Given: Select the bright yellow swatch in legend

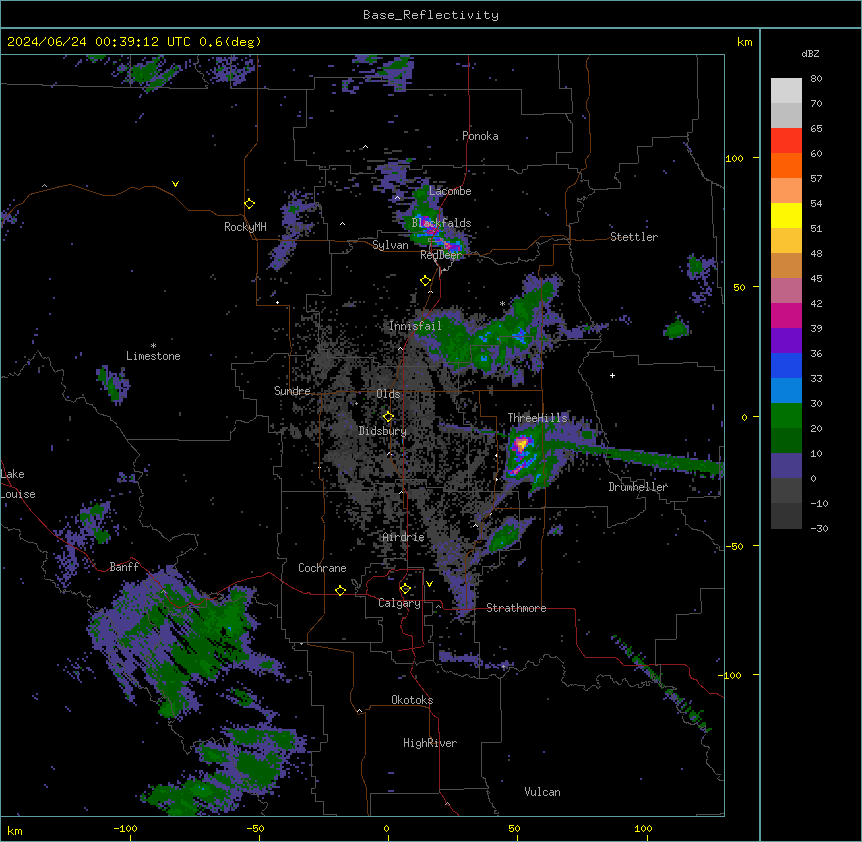Looking at the screenshot, I should (x=786, y=215).
